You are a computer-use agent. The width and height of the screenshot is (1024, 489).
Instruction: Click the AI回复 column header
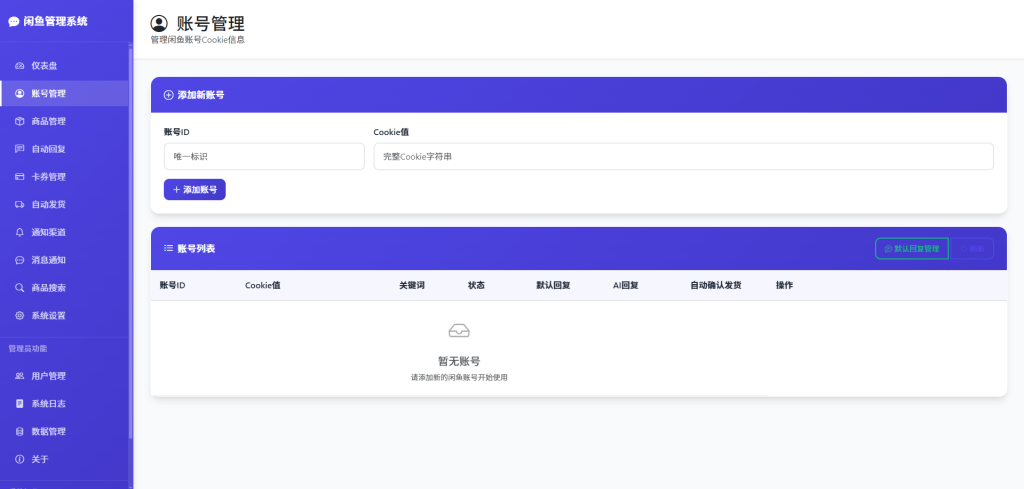tap(626, 285)
